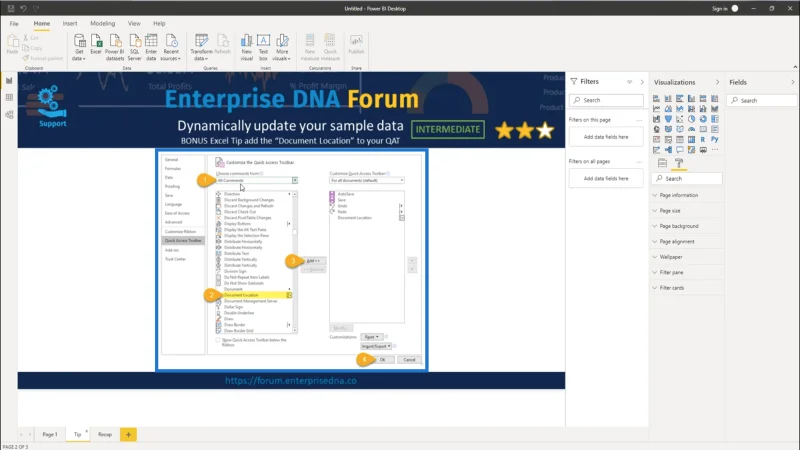
Task: Open More visuals dropdown
Action: [x=282, y=47]
